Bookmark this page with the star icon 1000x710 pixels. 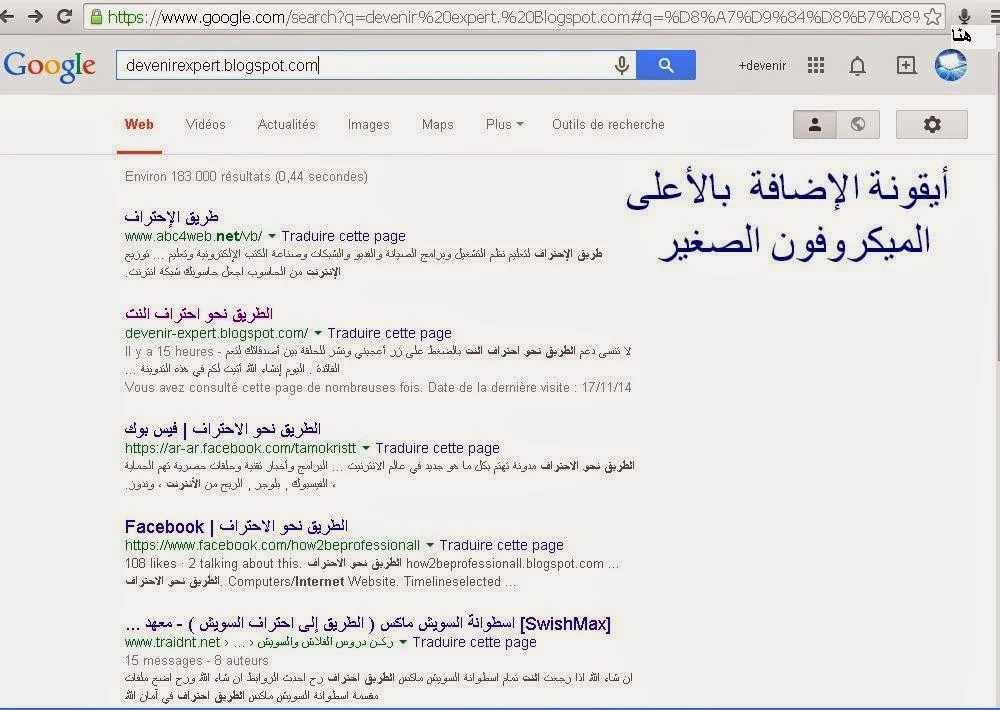[932, 17]
